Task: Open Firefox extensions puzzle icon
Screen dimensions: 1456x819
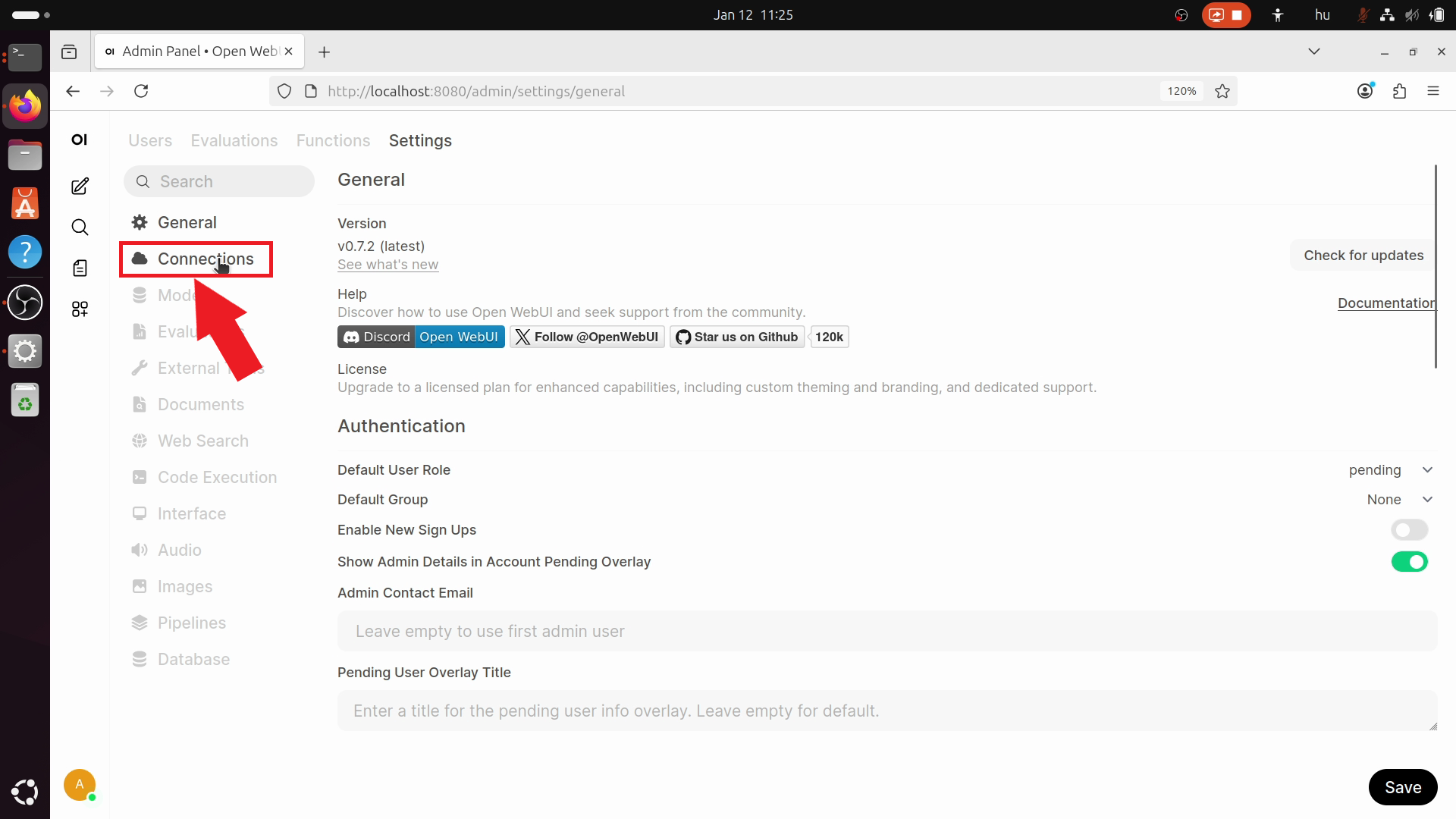Action: (1400, 91)
